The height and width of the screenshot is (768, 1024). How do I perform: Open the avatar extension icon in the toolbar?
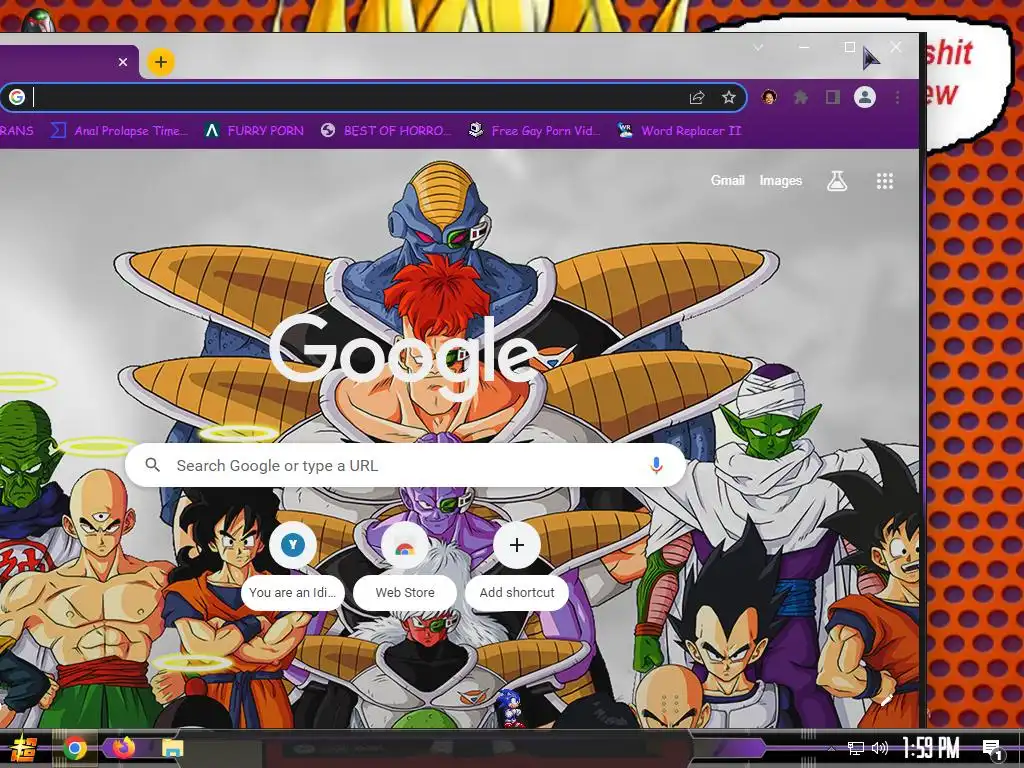coord(769,97)
